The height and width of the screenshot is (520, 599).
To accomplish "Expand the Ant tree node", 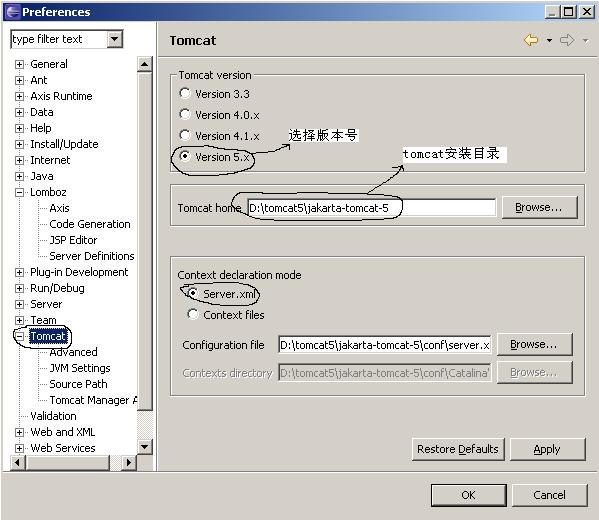I will tap(19, 80).
